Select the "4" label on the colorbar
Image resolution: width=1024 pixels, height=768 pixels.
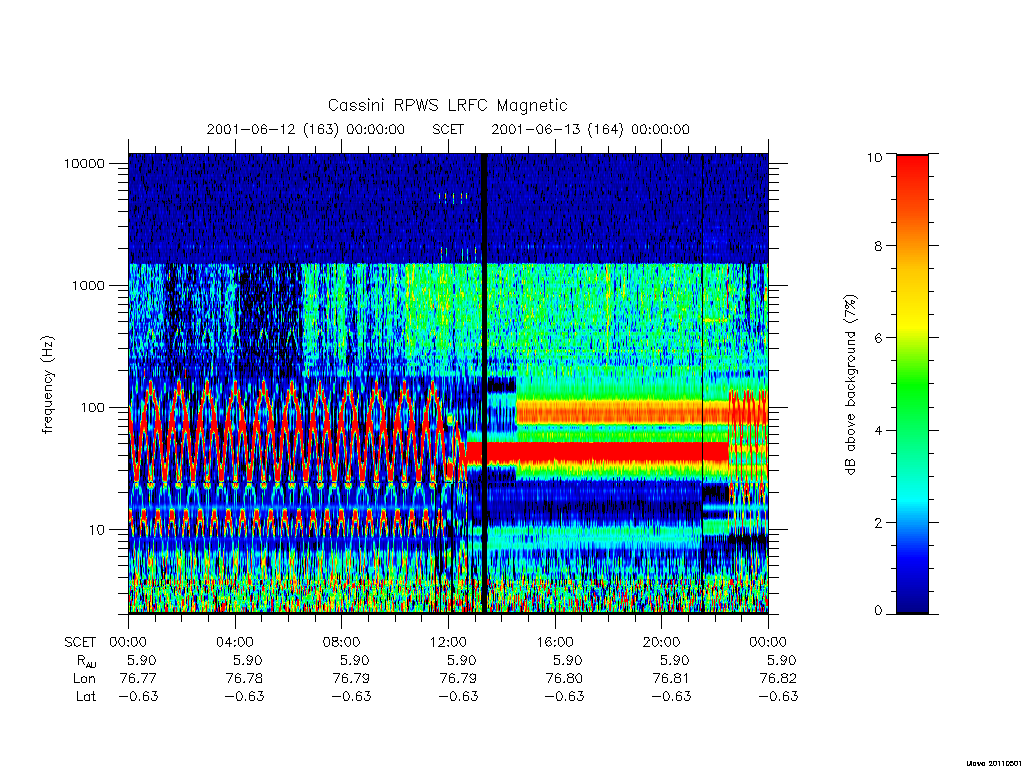click(878, 430)
